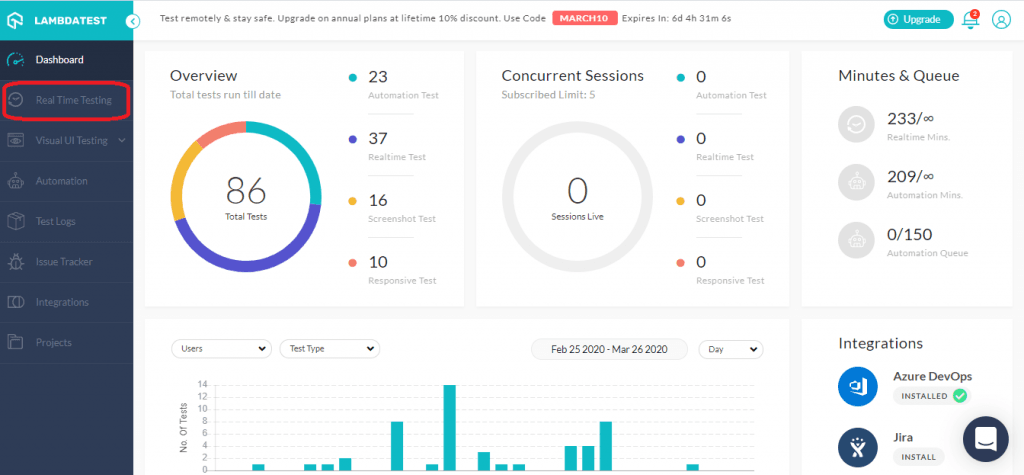The image size is (1024, 475).
Task: Open the chat support bubble
Action: pyautogui.click(x=985, y=440)
